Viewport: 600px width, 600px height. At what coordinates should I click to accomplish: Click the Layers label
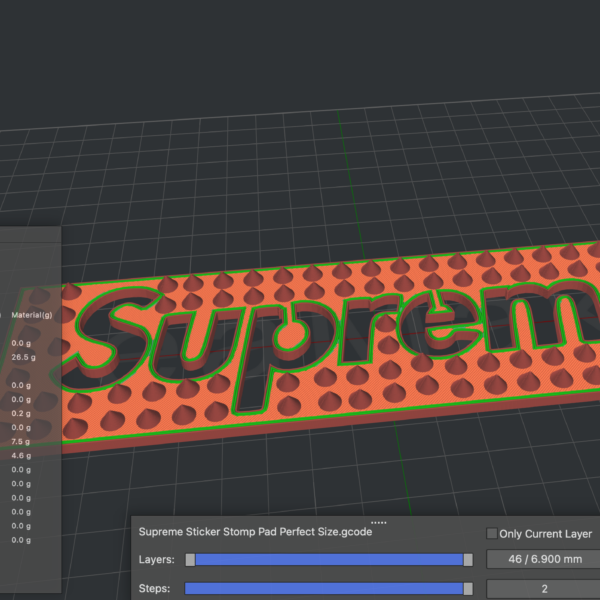click(x=157, y=559)
